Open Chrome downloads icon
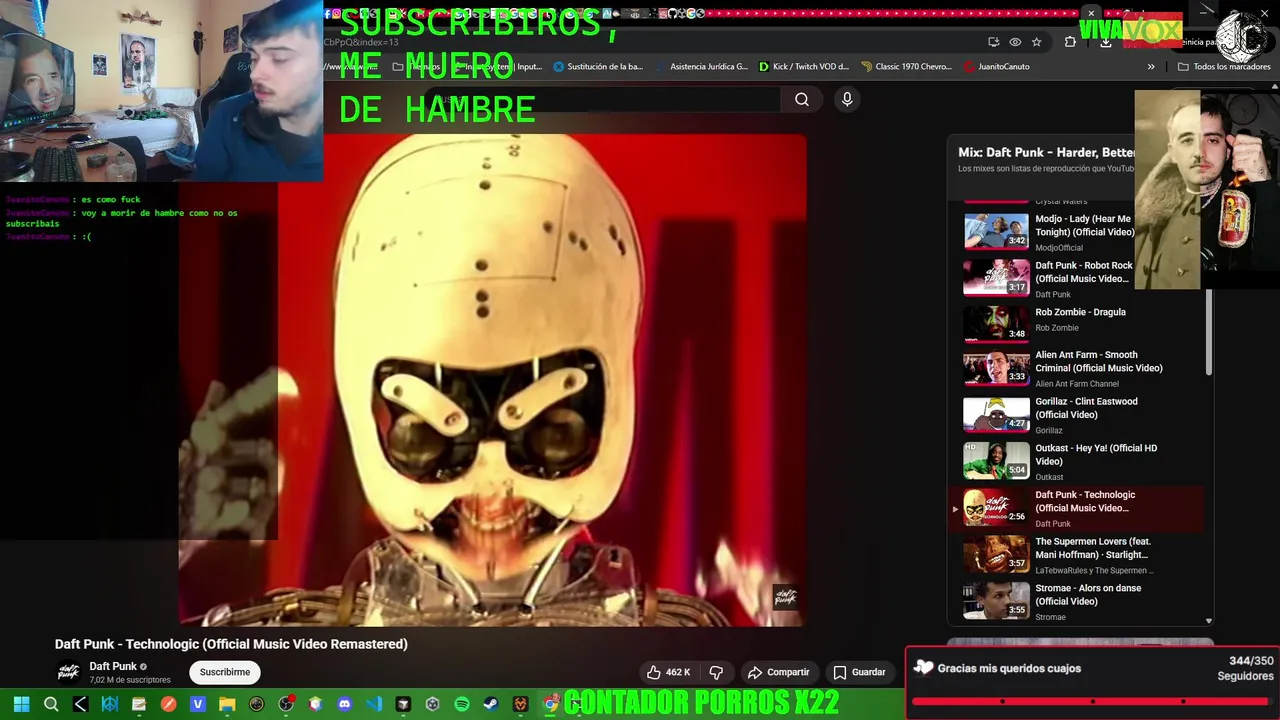This screenshot has height=720, width=1280. point(1106,42)
